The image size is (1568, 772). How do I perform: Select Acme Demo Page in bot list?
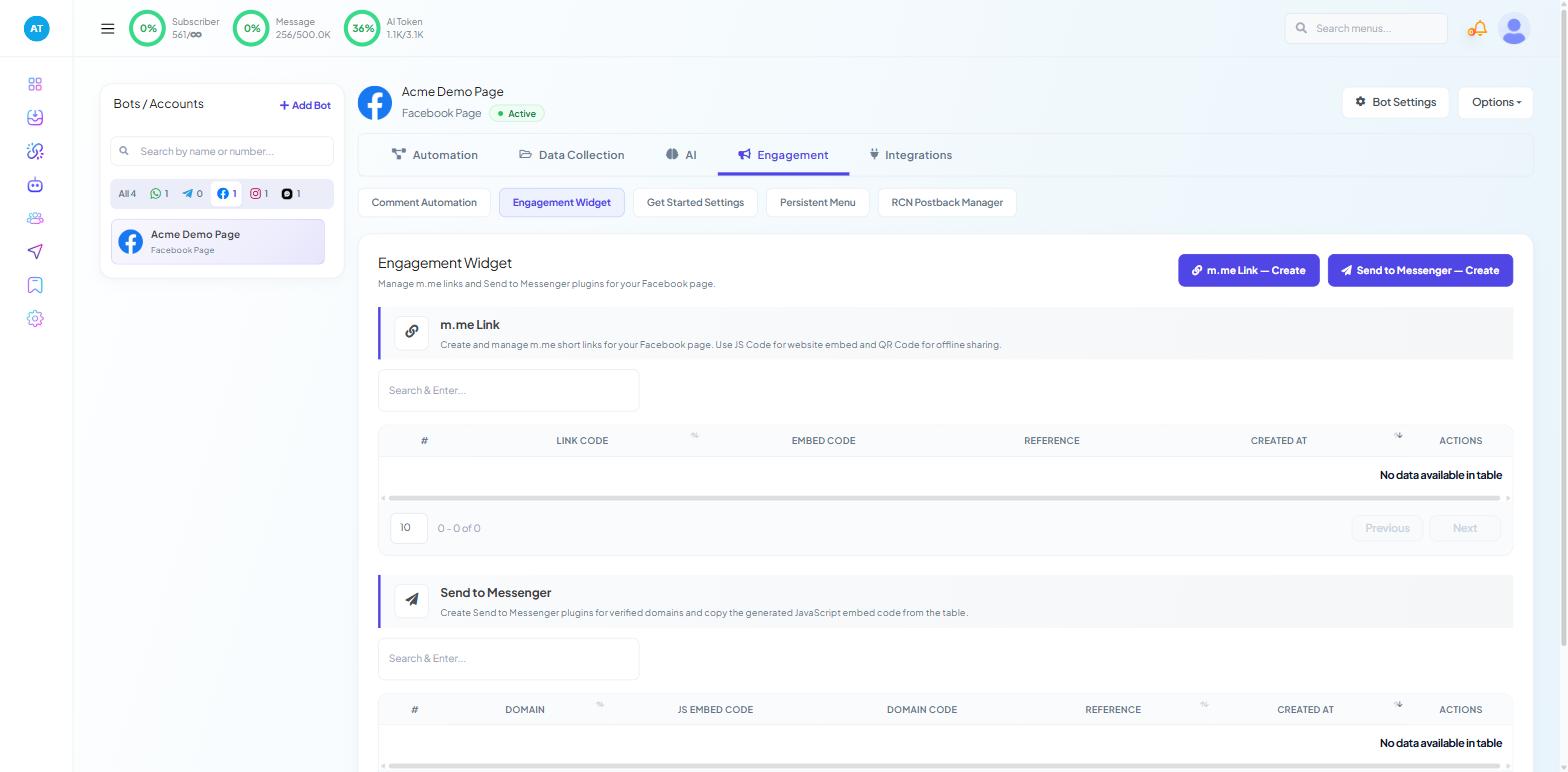point(218,242)
